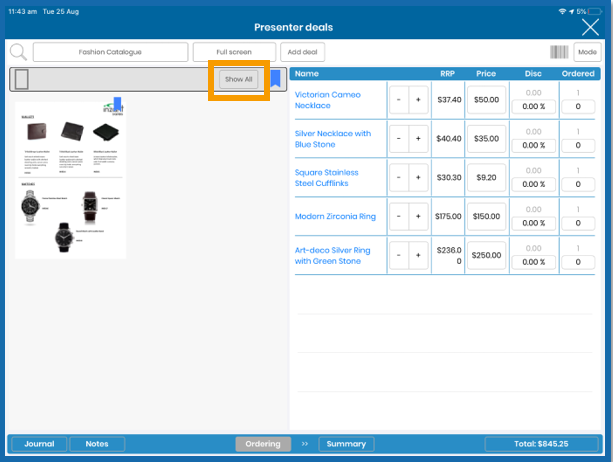Viewport: 613px width, 462px height.
Task: Open Square Stainless Steel Cufflinks link
Action: pyautogui.click(x=326, y=178)
